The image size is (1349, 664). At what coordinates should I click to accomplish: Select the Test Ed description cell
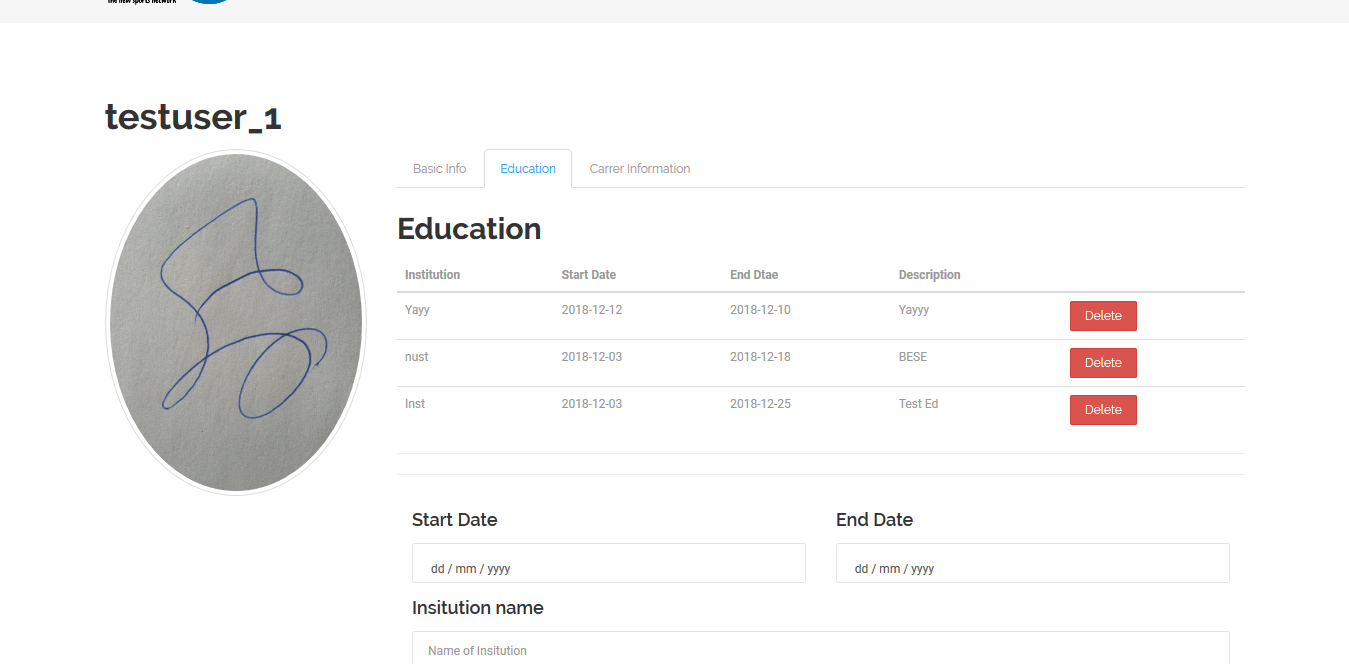click(918, 404)
